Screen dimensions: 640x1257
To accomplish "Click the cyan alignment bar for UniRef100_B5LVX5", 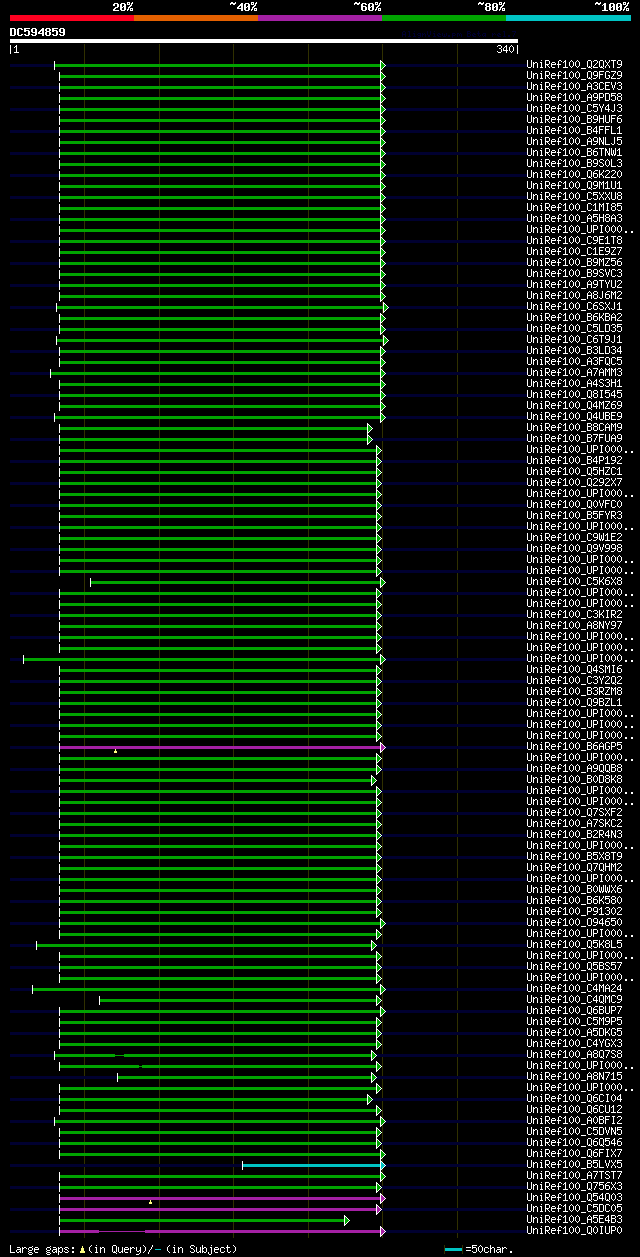I will [x=313, y=1164].
